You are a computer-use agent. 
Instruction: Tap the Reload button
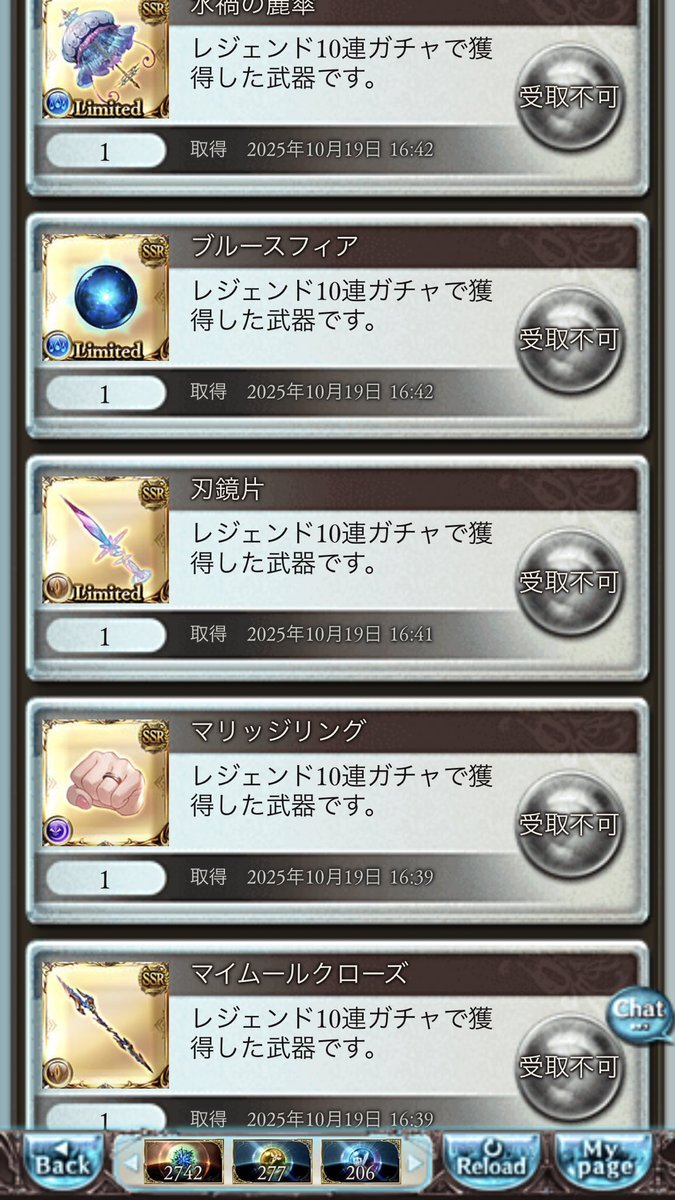(491, 1159)
